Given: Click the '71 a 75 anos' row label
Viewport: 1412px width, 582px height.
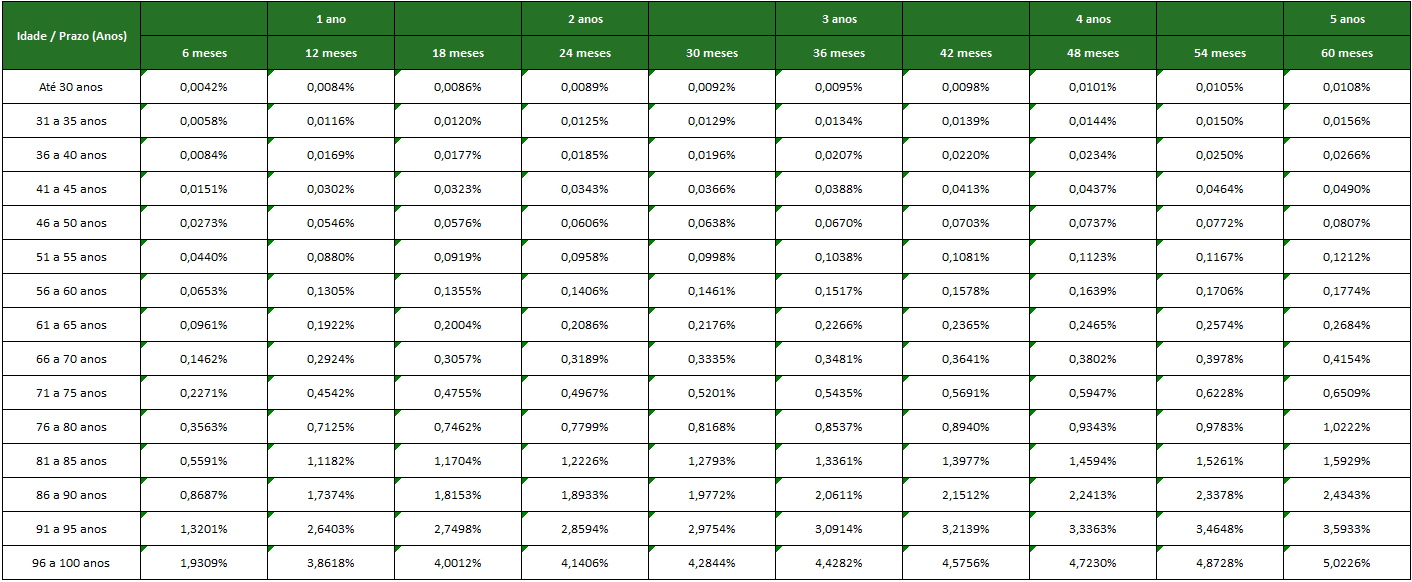Looking at the screenshot, I should [x=71, y=393].
